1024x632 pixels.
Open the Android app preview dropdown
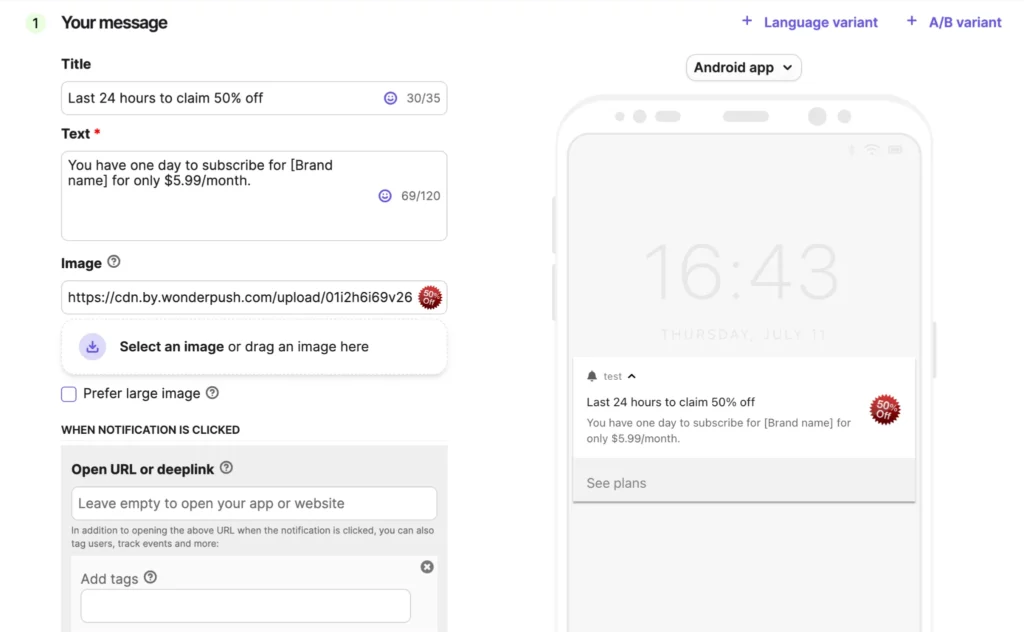coord(743,67)
